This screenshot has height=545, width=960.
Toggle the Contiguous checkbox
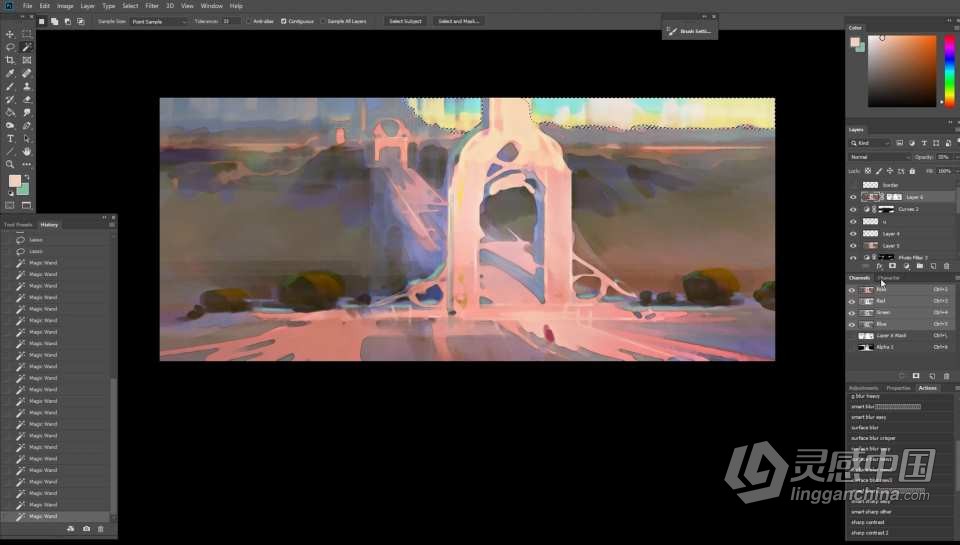click(x=283, y=21)
